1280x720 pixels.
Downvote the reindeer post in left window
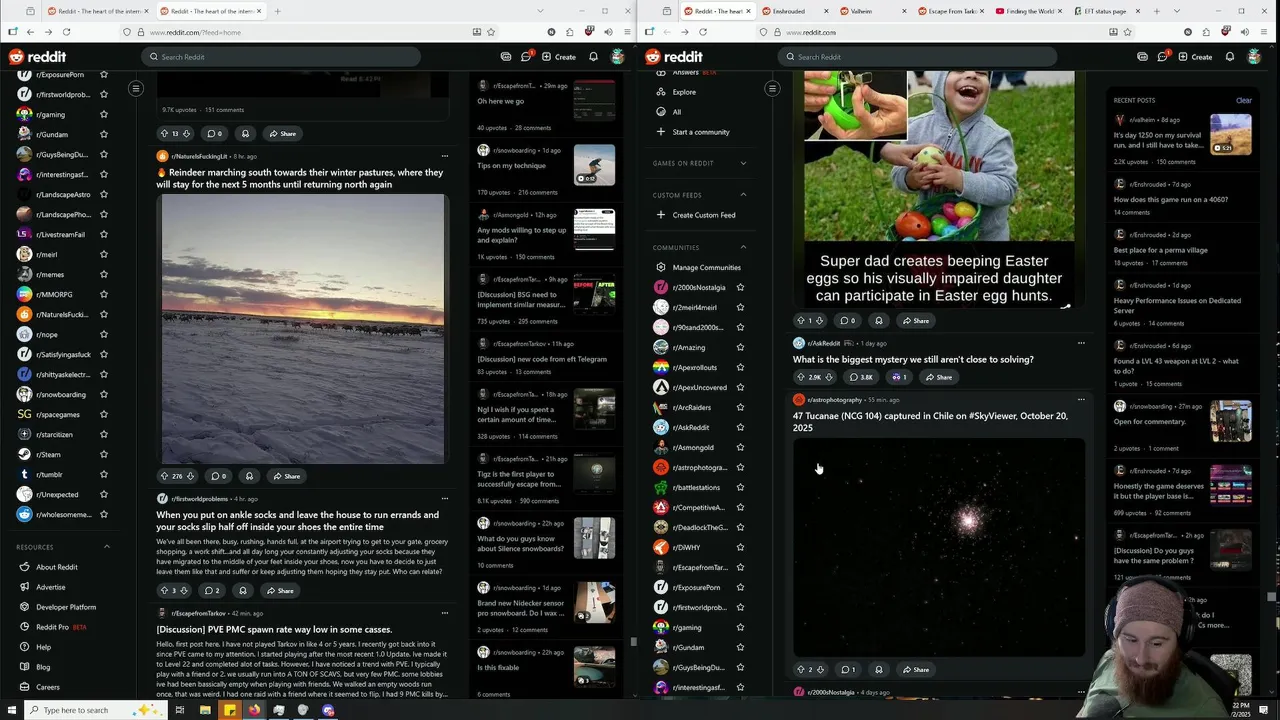point(190,476)
